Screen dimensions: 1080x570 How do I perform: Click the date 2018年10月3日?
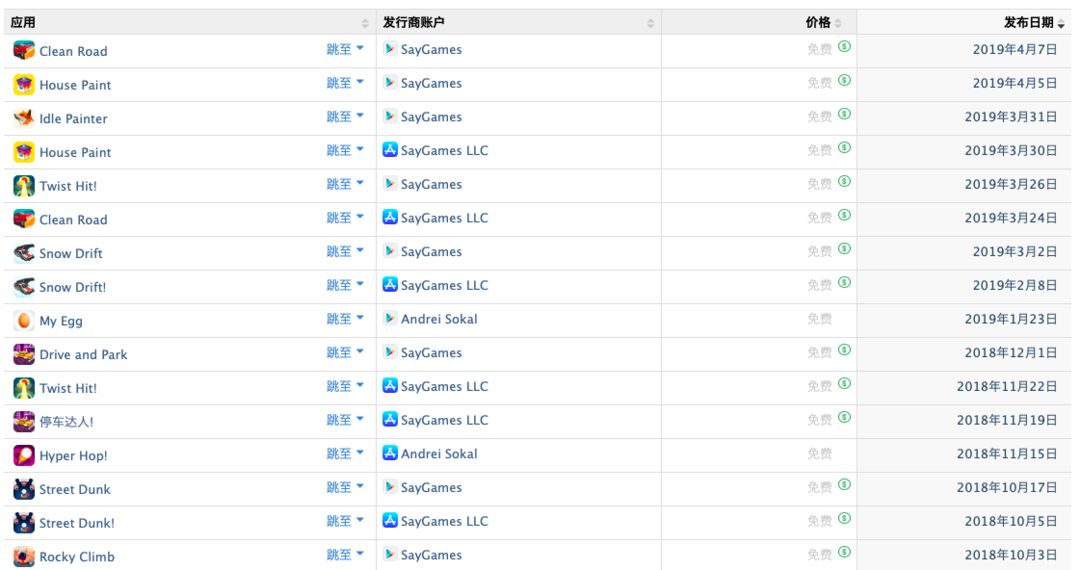click(1010, 556)
